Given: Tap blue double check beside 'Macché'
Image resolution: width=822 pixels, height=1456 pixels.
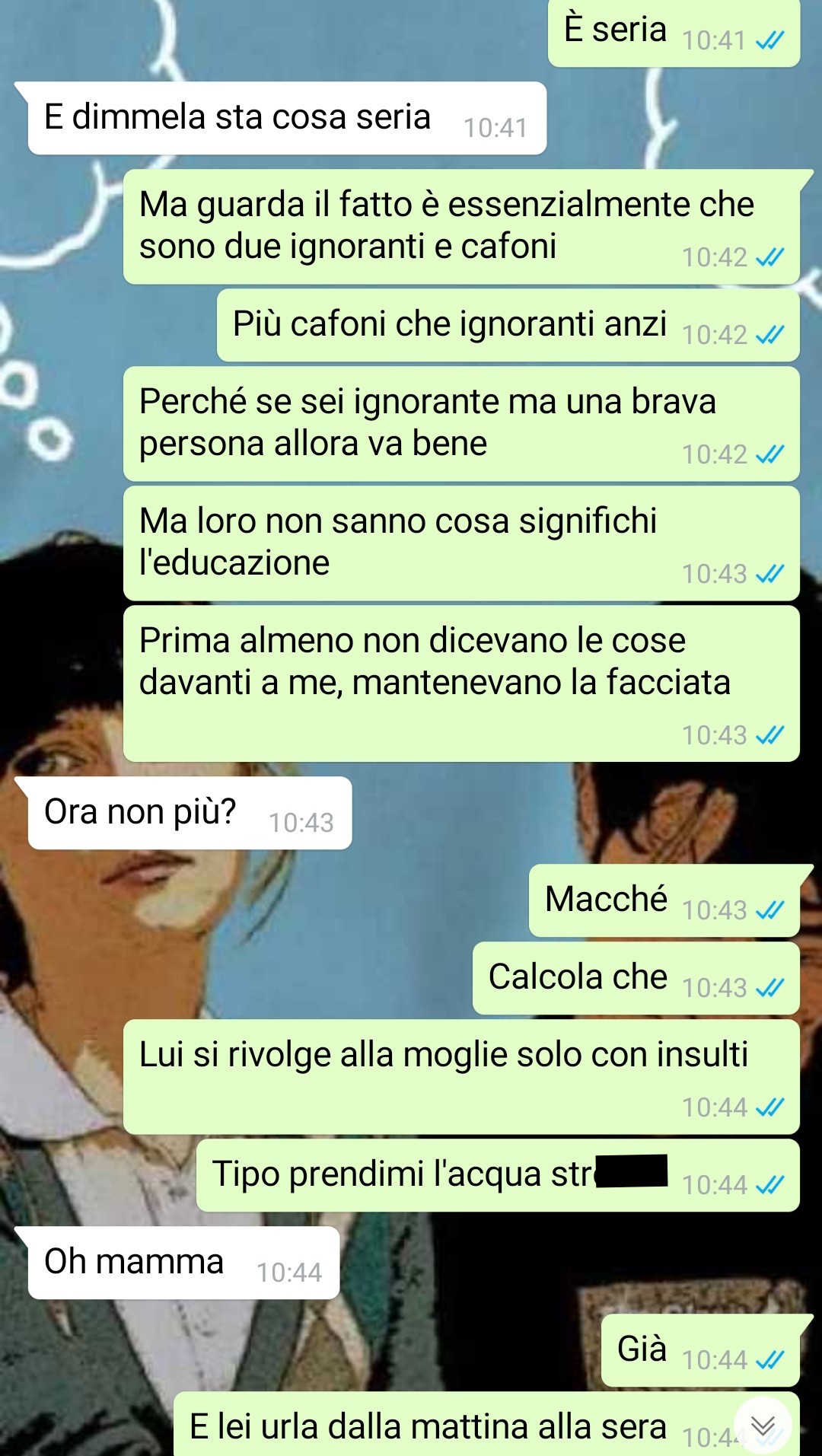Looking at the screenshot, I should click(x=769, y=910).
